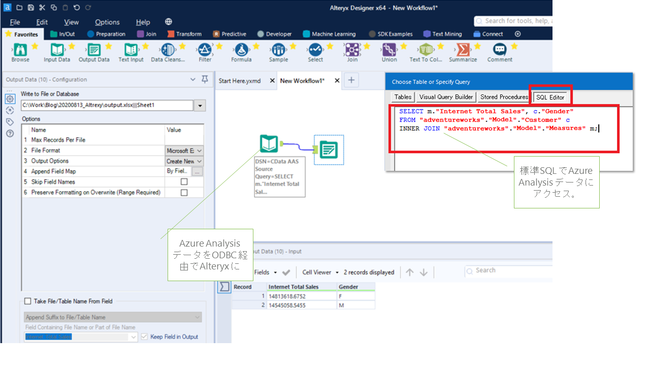Open configuration gear icon in side strip
Image resolution: width=650 pixels, height=365 pixels.
click(10, 99)
